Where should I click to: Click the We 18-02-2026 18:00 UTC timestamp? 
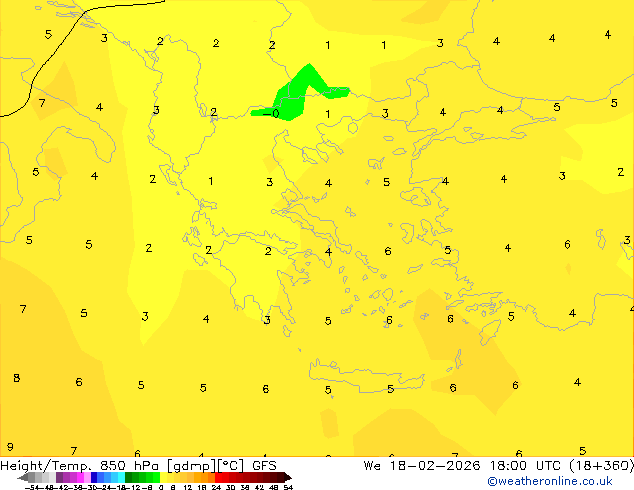tap(464, 465)
